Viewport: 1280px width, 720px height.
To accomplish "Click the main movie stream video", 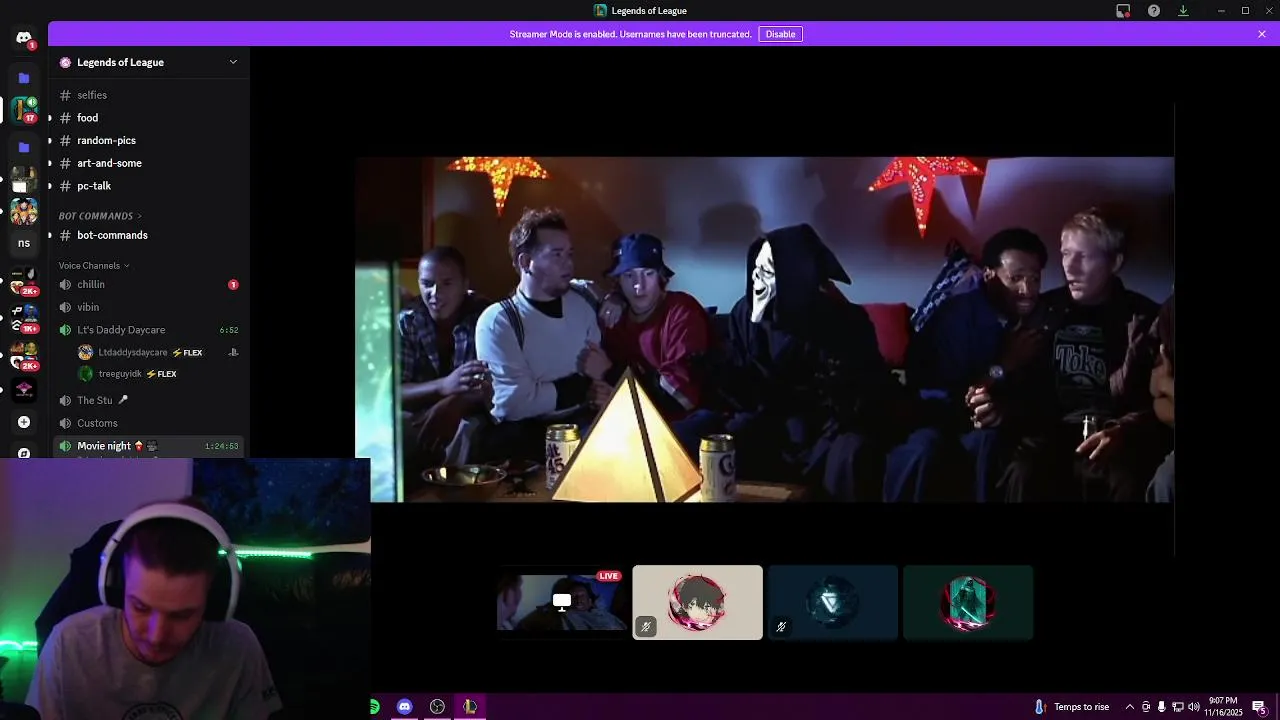I will click(764, 329).
